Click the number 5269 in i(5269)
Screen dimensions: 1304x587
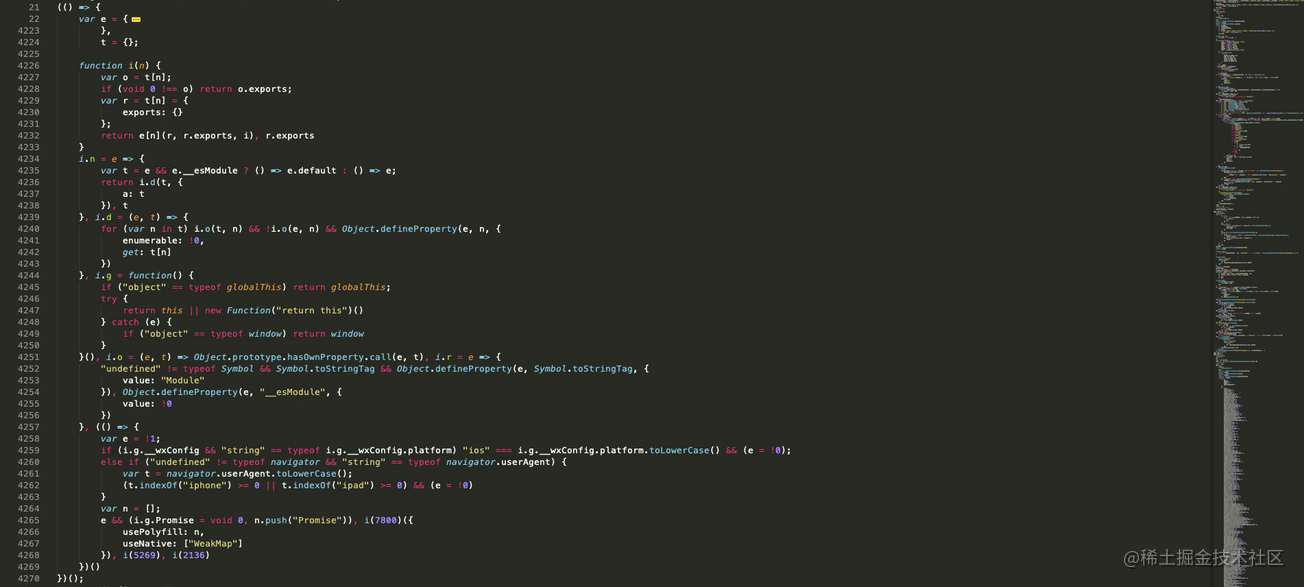(x=141, y=555)
